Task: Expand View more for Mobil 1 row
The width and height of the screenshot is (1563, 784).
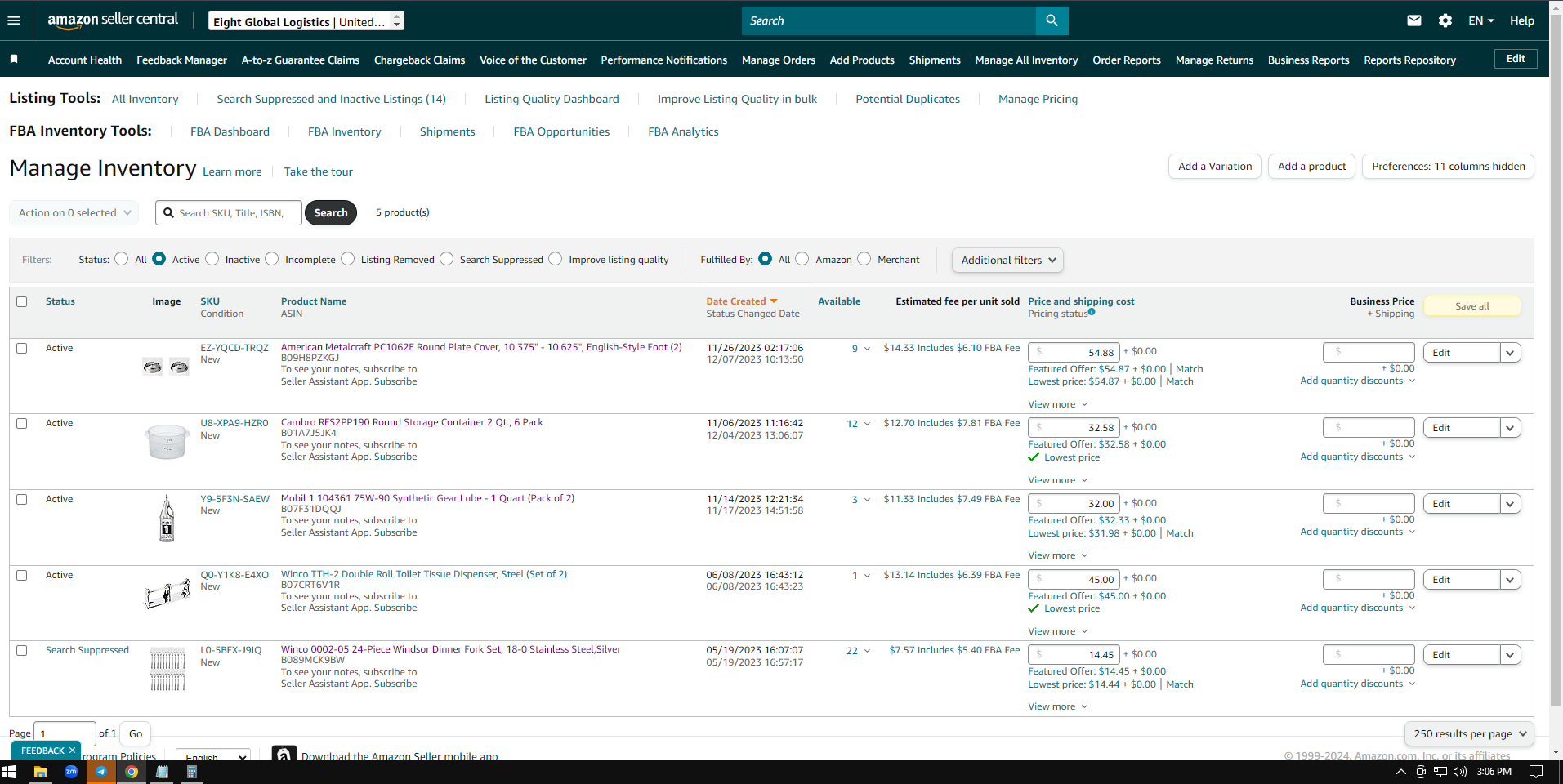Action: tap(1058, 555)
